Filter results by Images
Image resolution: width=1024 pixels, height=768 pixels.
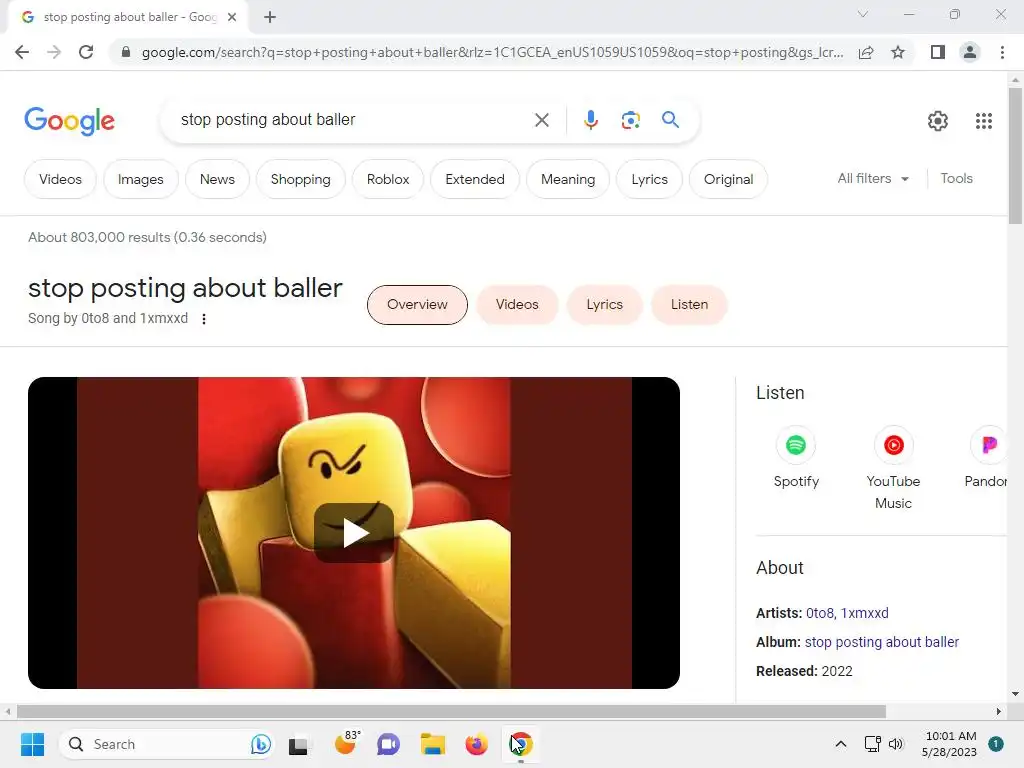[140, 179]
